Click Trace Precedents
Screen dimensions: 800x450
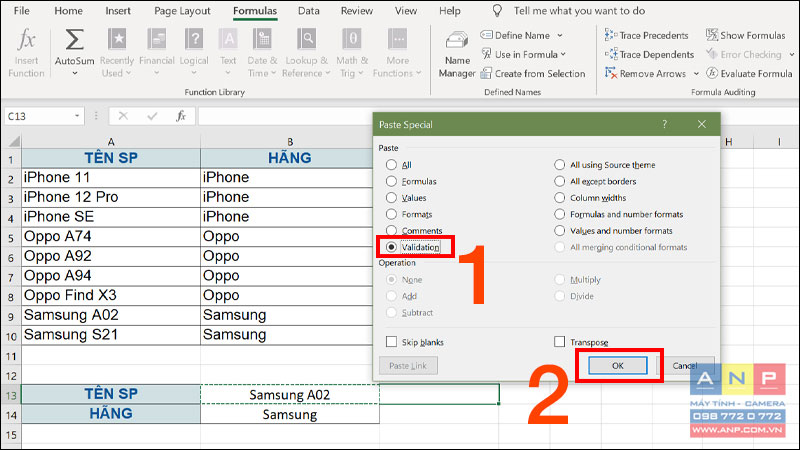coord(646,35)
